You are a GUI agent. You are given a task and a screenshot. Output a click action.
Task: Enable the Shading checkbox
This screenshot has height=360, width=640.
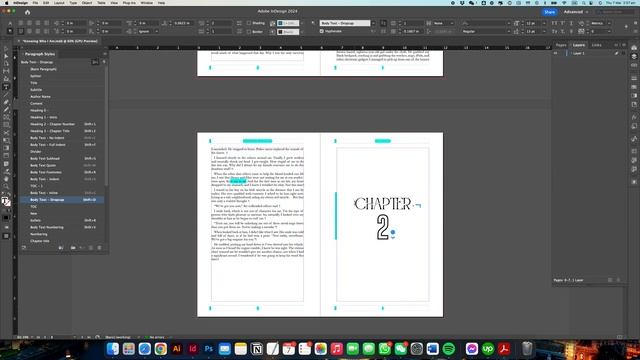249,23
